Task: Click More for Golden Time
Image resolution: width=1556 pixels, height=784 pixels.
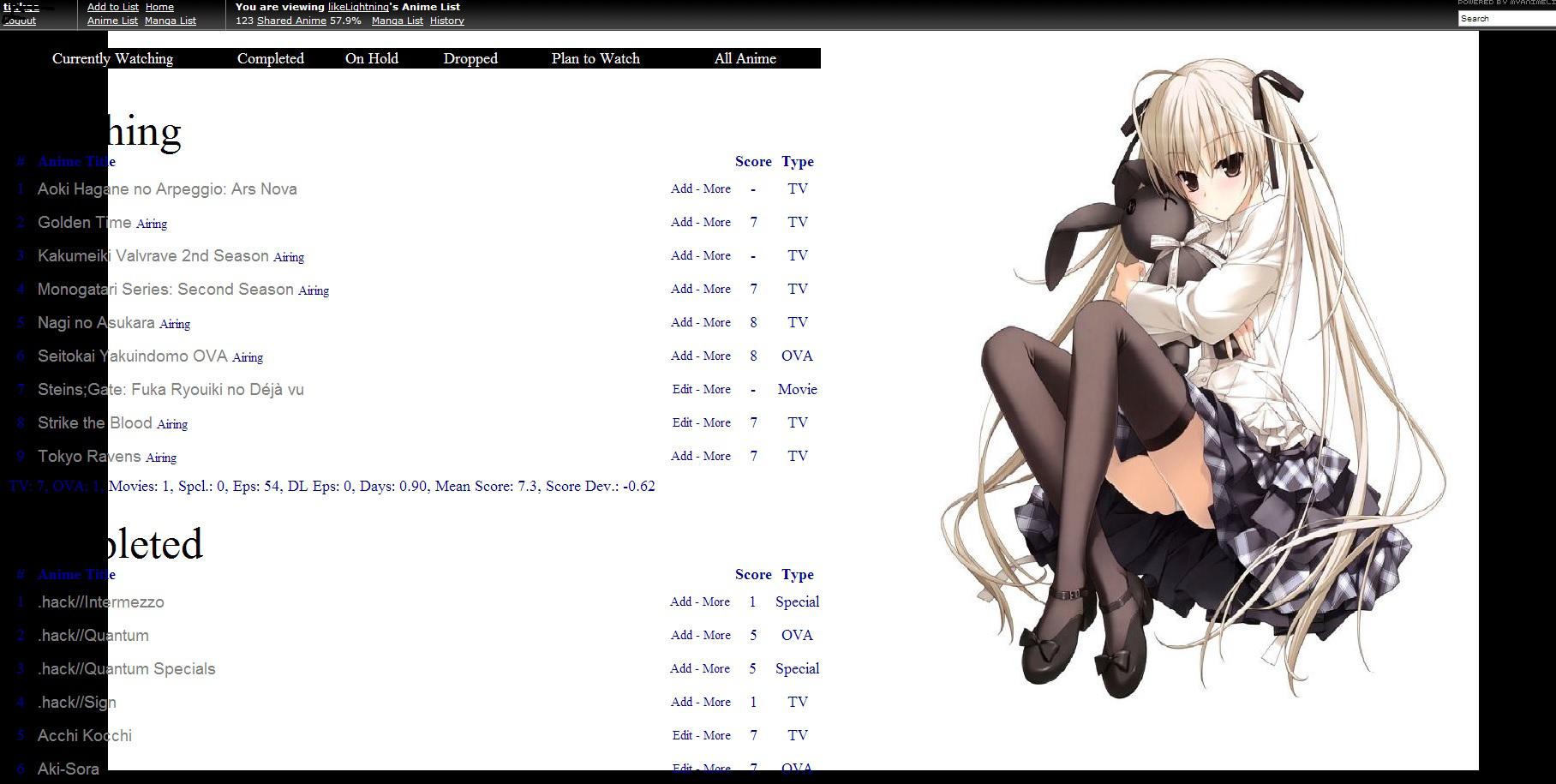Action: click(x=717, y=222)
